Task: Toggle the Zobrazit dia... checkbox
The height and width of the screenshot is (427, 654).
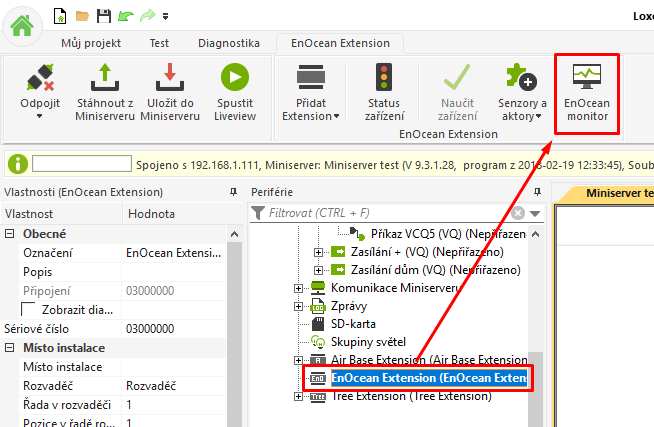Action: coord(28,309)
